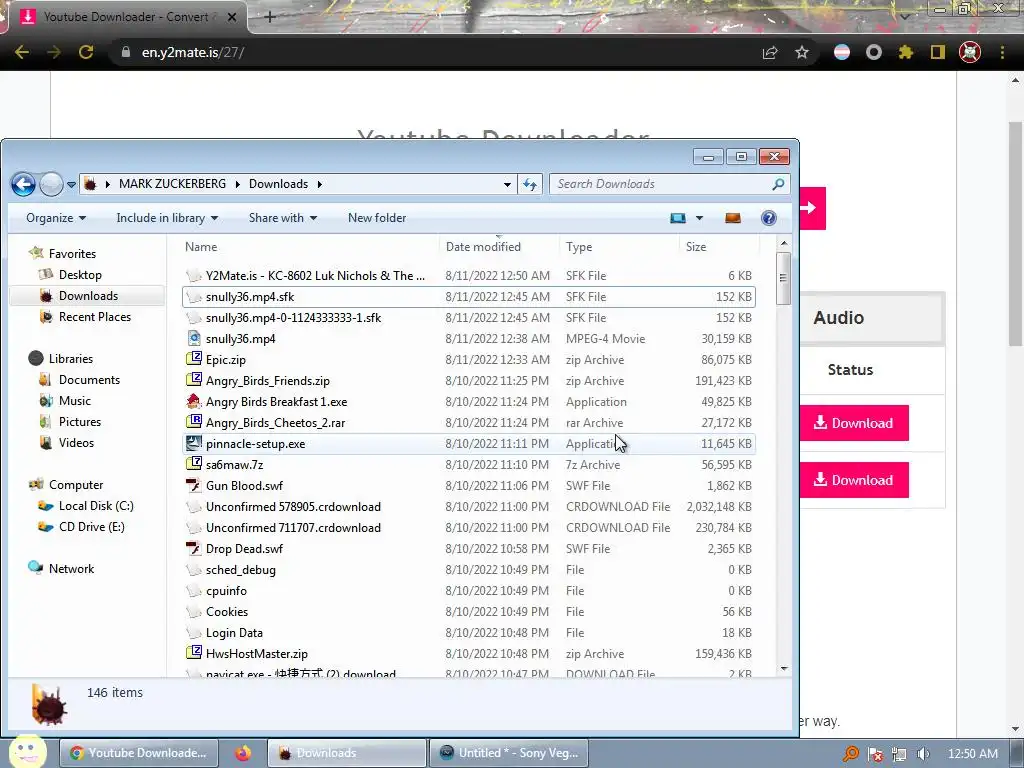Select the Drop Dead.swf flash file icon

point(193,549)
